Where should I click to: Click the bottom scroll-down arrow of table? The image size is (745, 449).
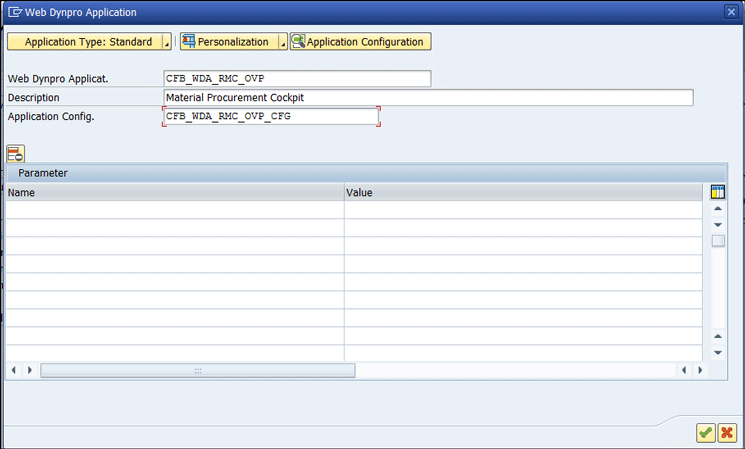pyautogui.click(x=718, y=353)
